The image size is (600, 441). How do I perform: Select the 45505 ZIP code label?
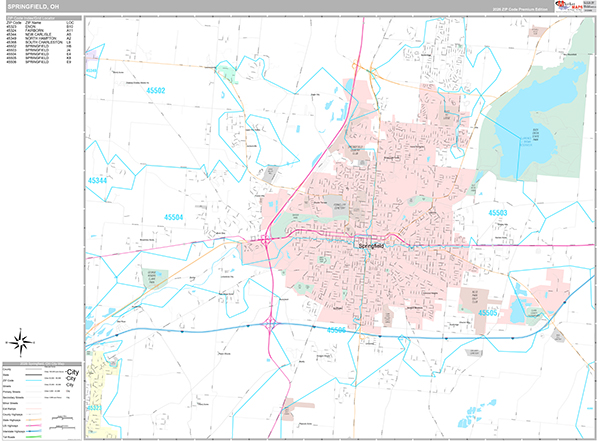(x=489, y=313)
